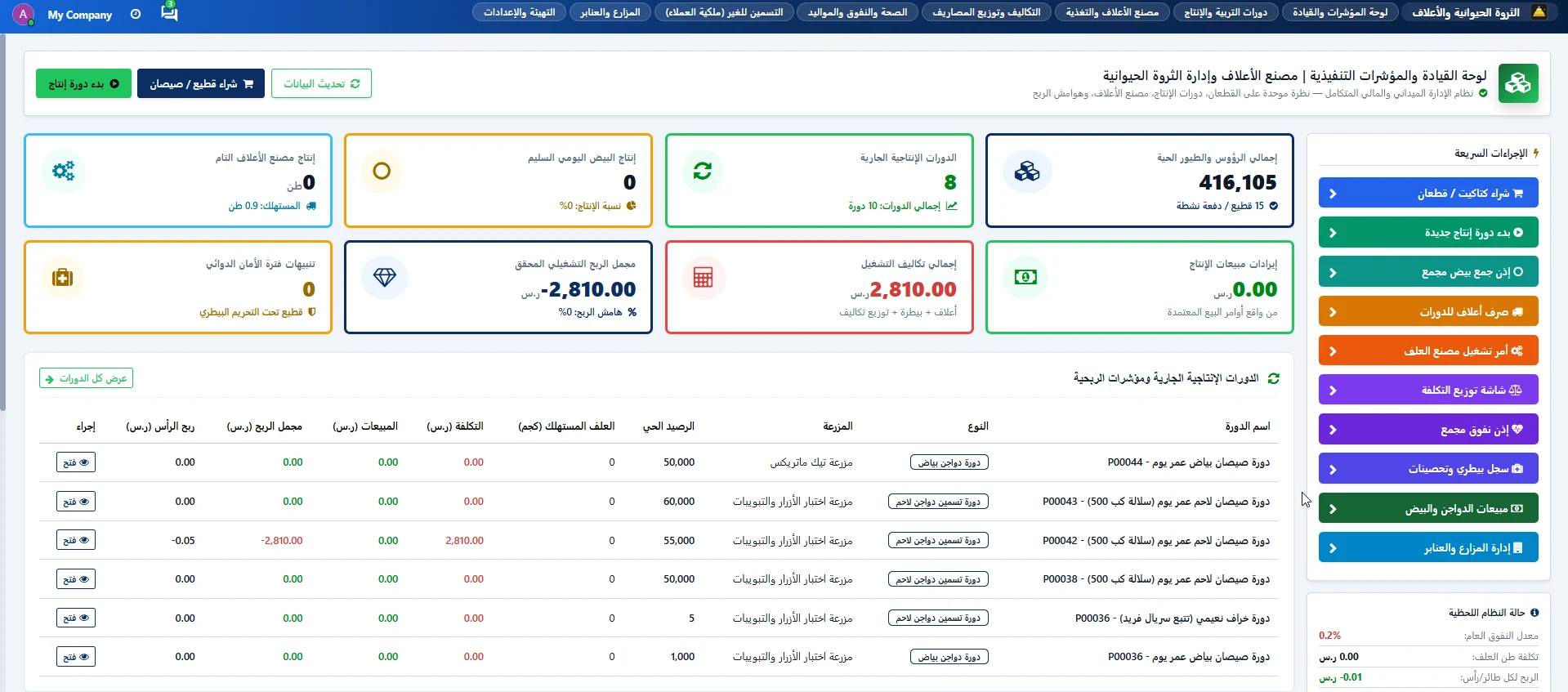
Task: Refresh data with "تحديث البيانات" button
Action: click(321, 83)
